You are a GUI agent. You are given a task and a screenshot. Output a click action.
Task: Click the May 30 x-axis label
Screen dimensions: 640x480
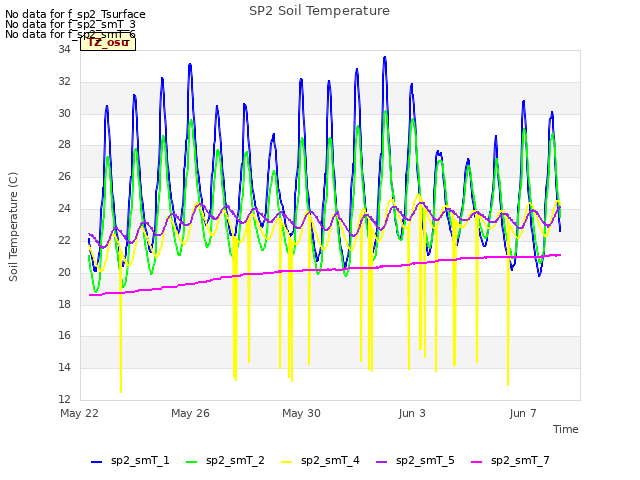click(x=301, y=413)
